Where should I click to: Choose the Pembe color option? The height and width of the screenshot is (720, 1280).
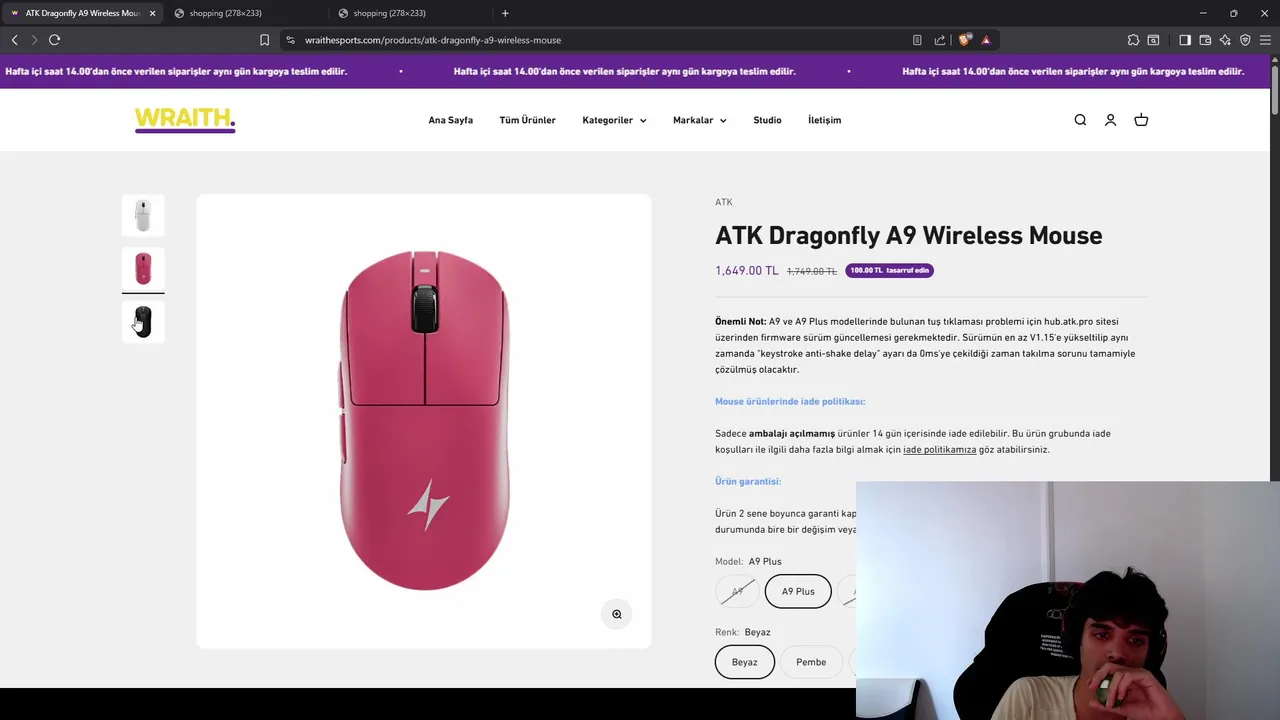811,662
